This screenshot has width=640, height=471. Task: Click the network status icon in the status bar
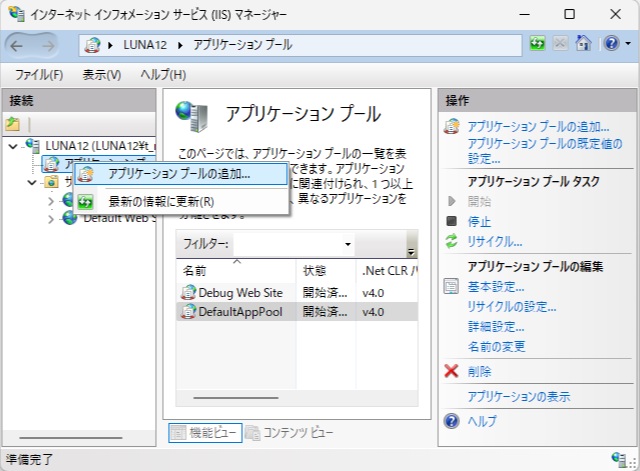[x=618, y=459]
